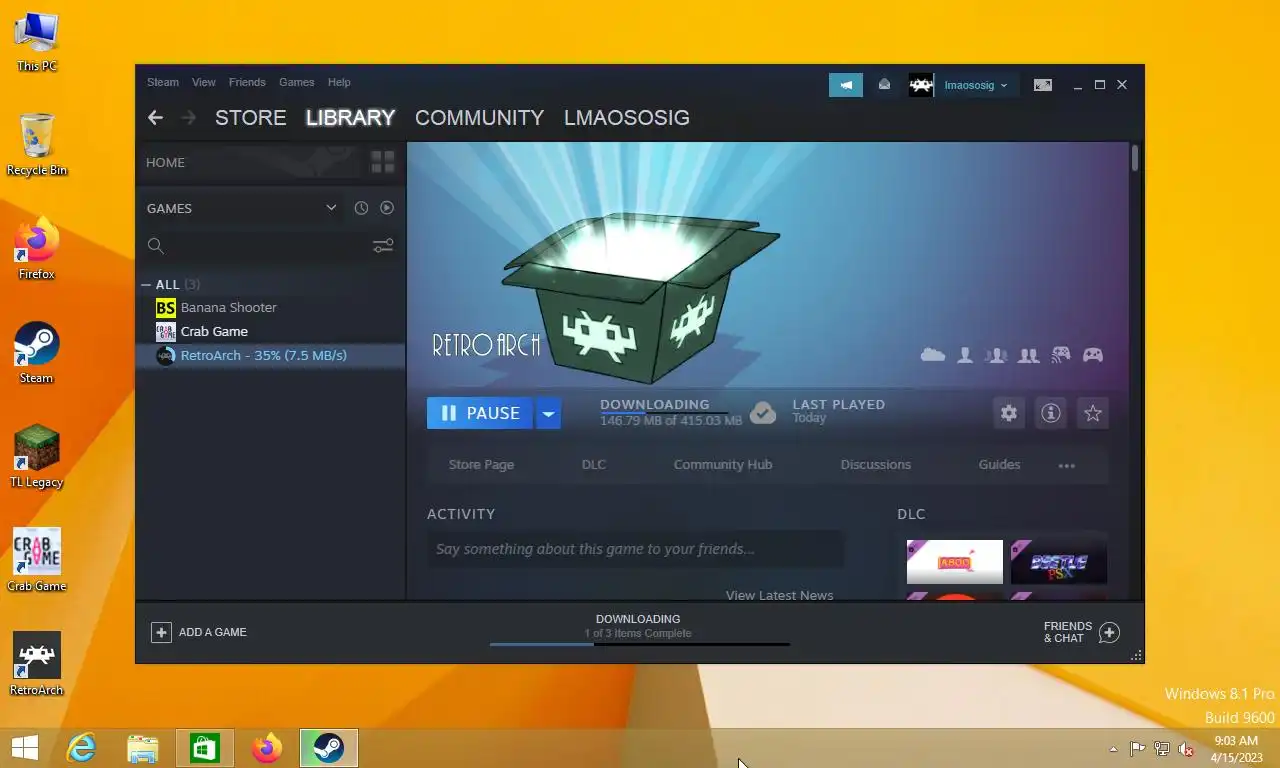Click the Steam Cloud feature icon
The height and width of the screenshot is (768, 1280).
[x=933, y=355]
